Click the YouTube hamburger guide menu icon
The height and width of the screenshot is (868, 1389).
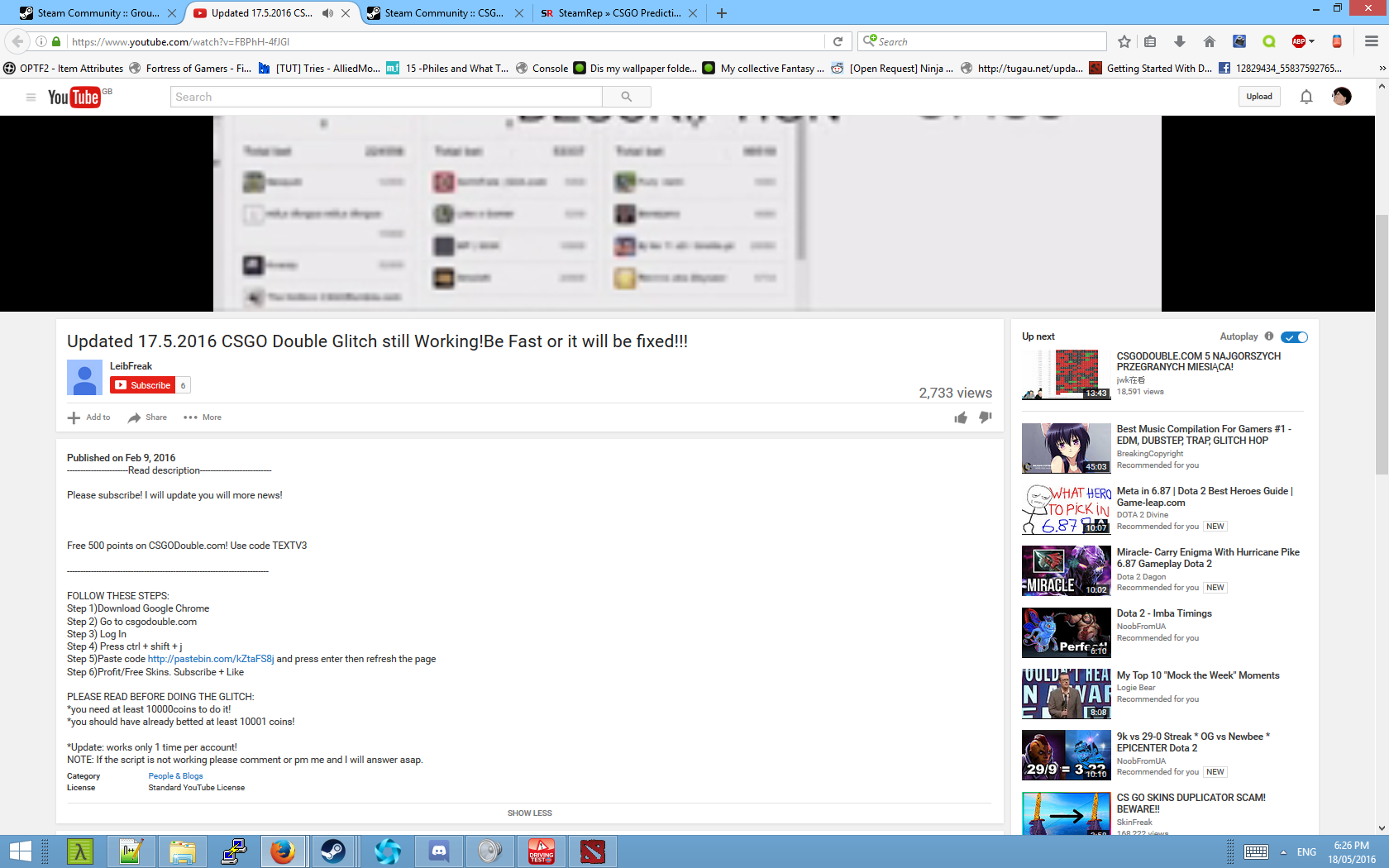pos(31,98)
